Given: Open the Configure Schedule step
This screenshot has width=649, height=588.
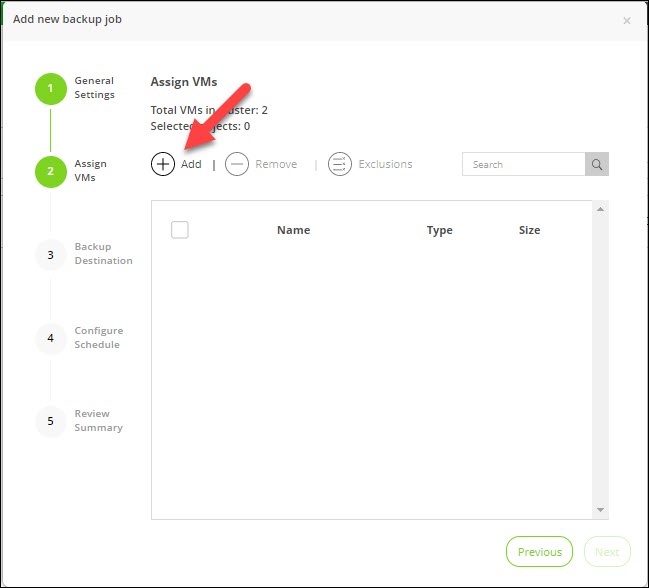Looking at the screenshot, I should (x=98, y=338).
